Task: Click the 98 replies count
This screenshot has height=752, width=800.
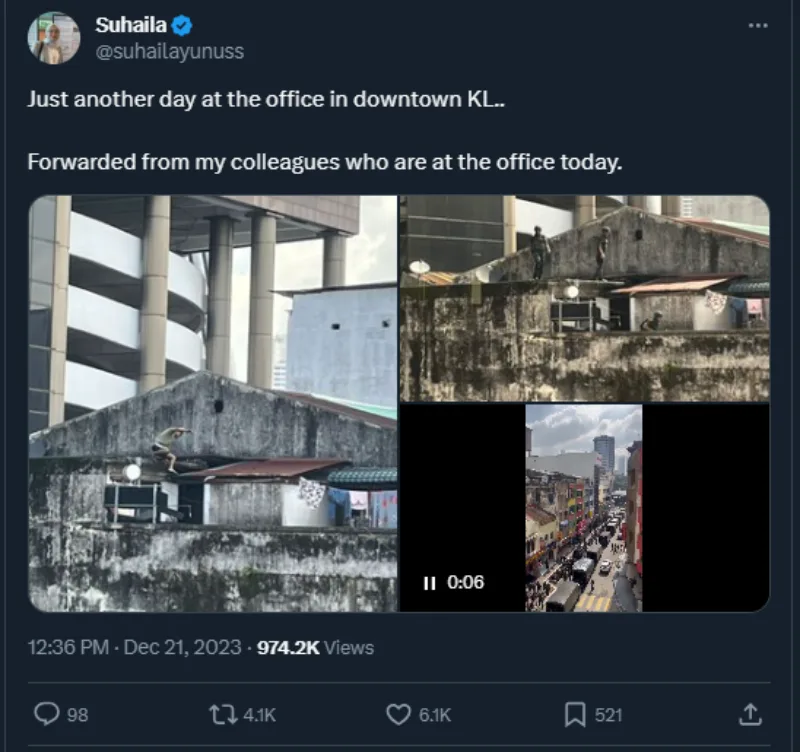Action: pyautogui.click(x=78, y=715)
